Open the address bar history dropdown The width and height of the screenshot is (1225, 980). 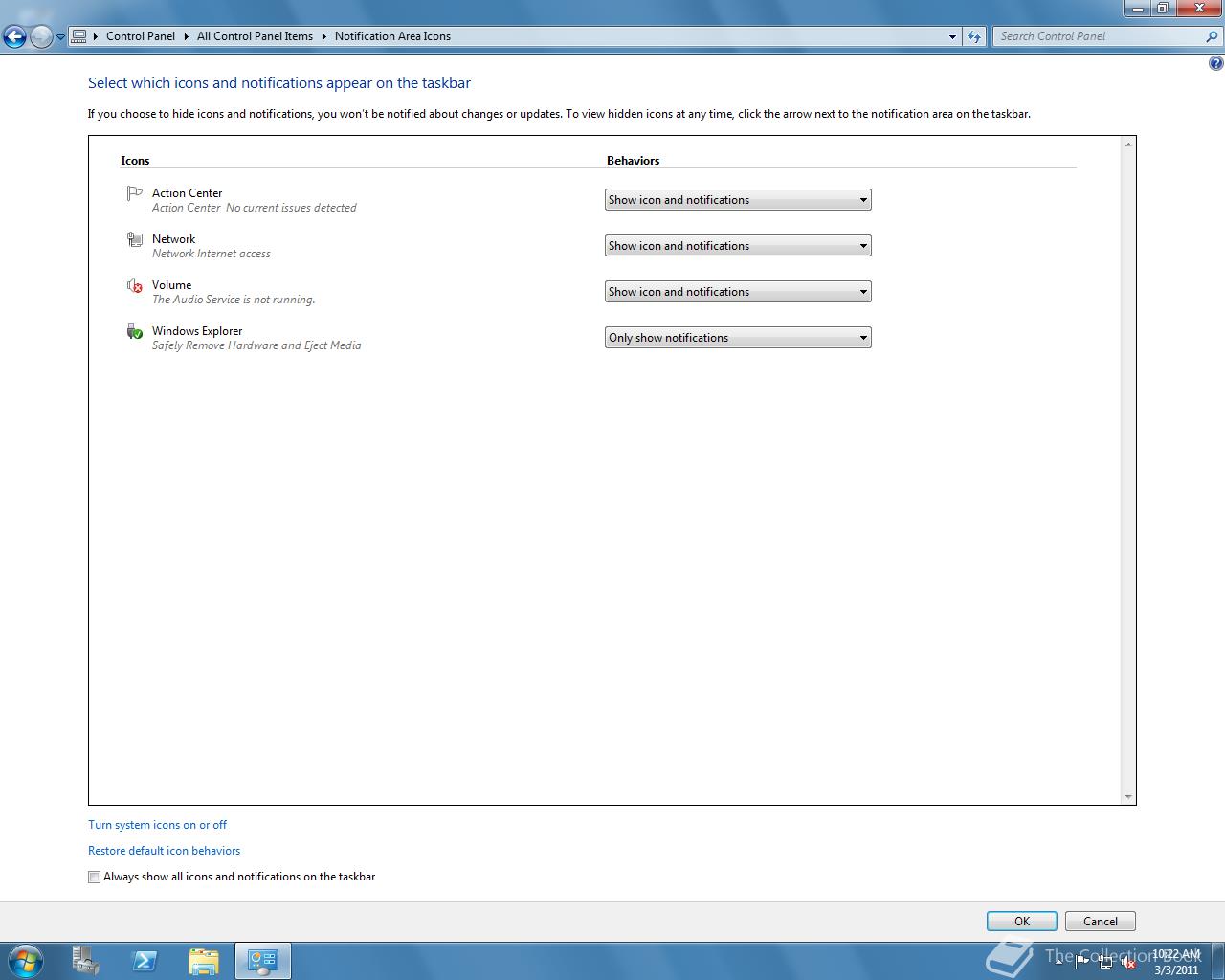(952, 36)
